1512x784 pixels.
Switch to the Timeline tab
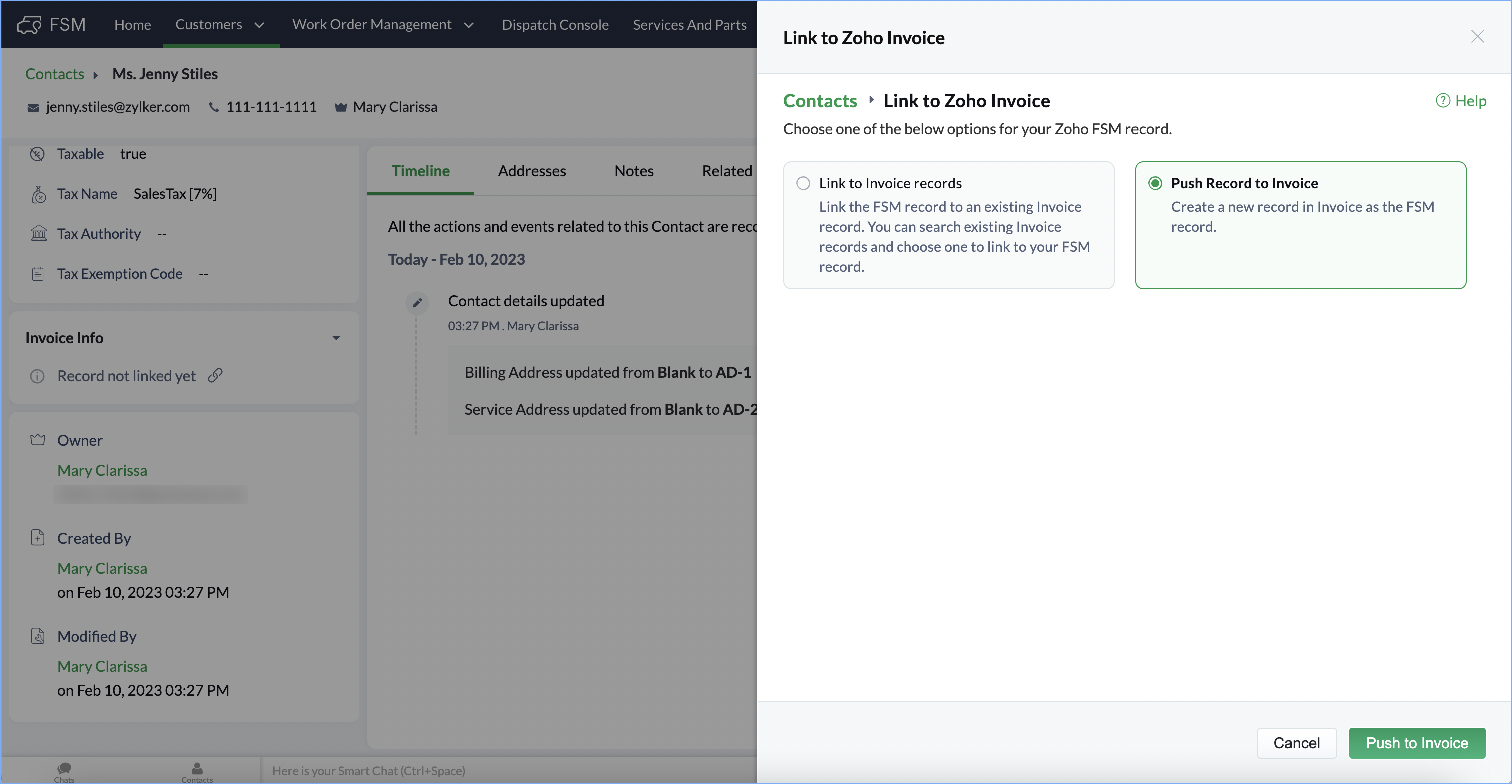tap(420, 171)
